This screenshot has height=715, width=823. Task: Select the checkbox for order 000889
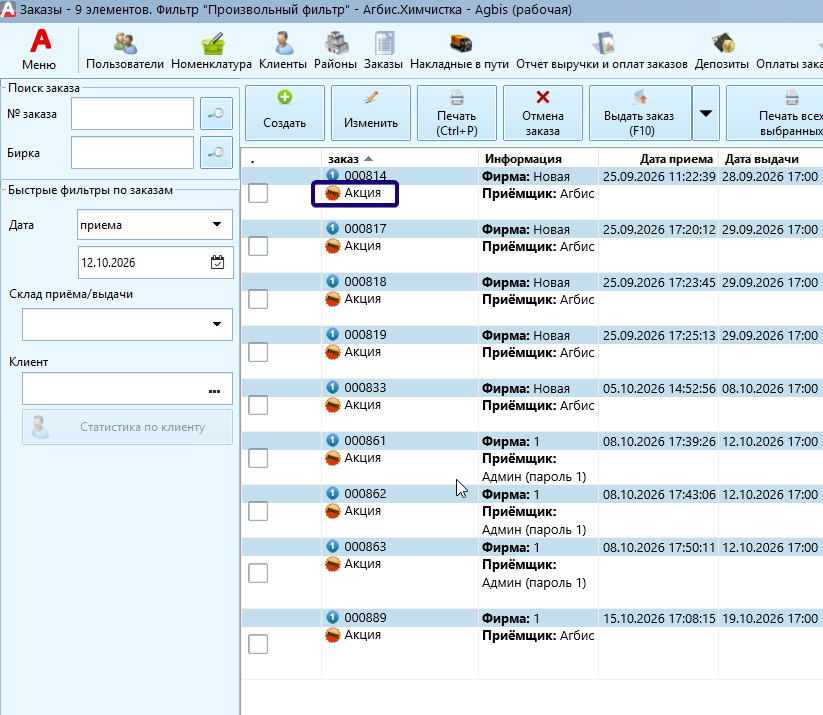click(258, 644)
